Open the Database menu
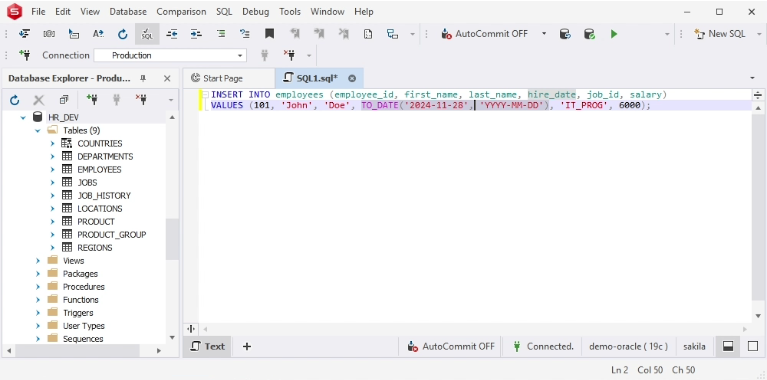 tap(128, 12)
